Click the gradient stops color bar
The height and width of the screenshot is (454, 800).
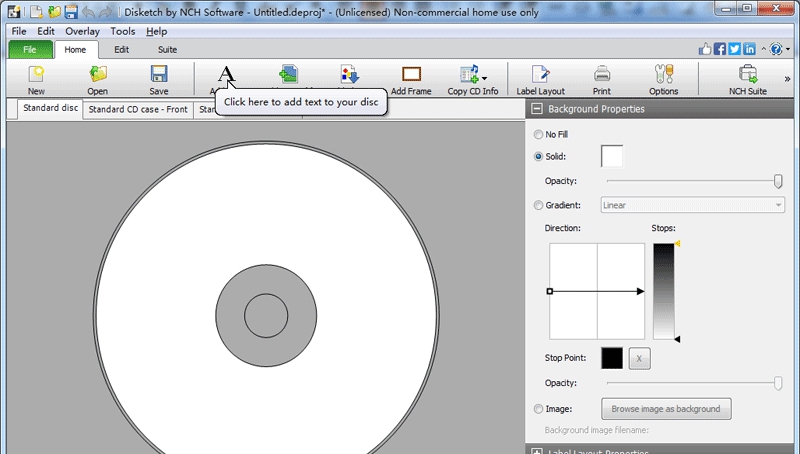pos(664,291)
